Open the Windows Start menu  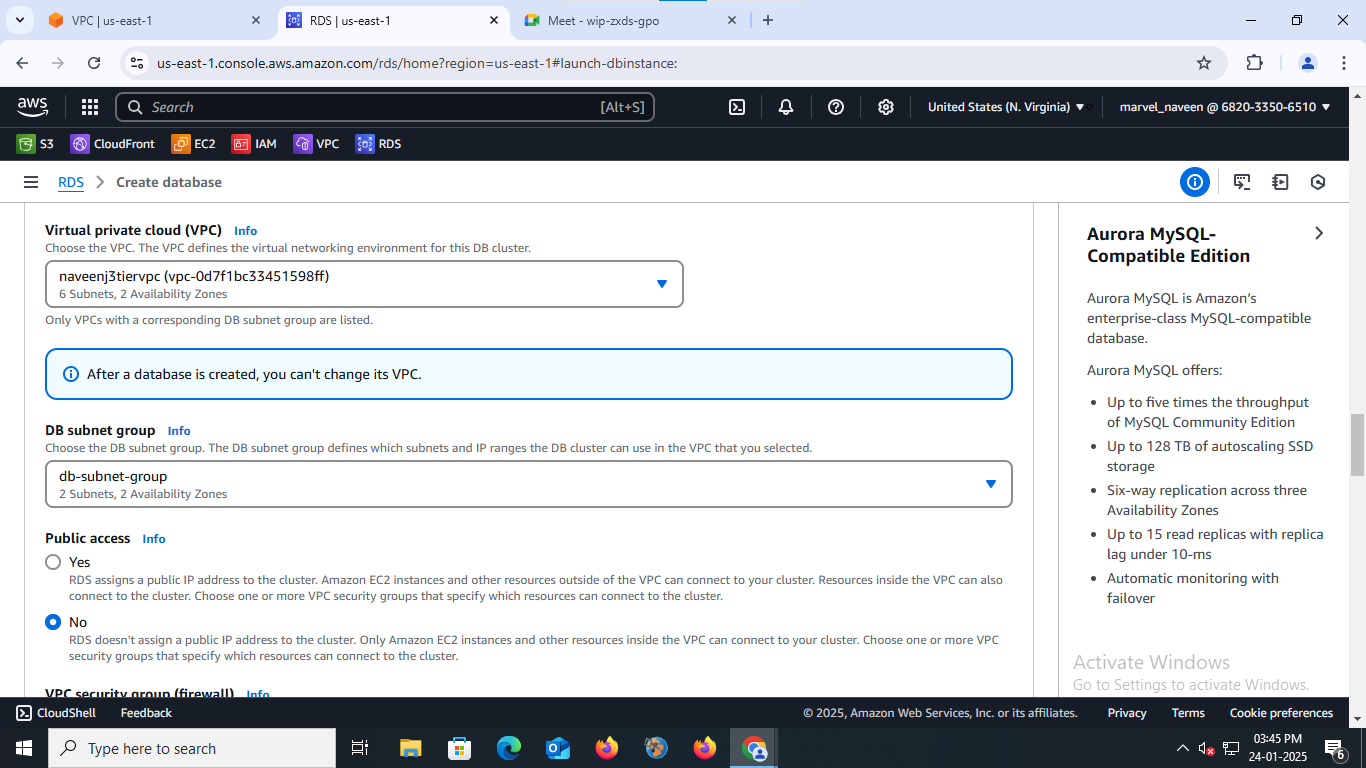[x=23, y=748]
